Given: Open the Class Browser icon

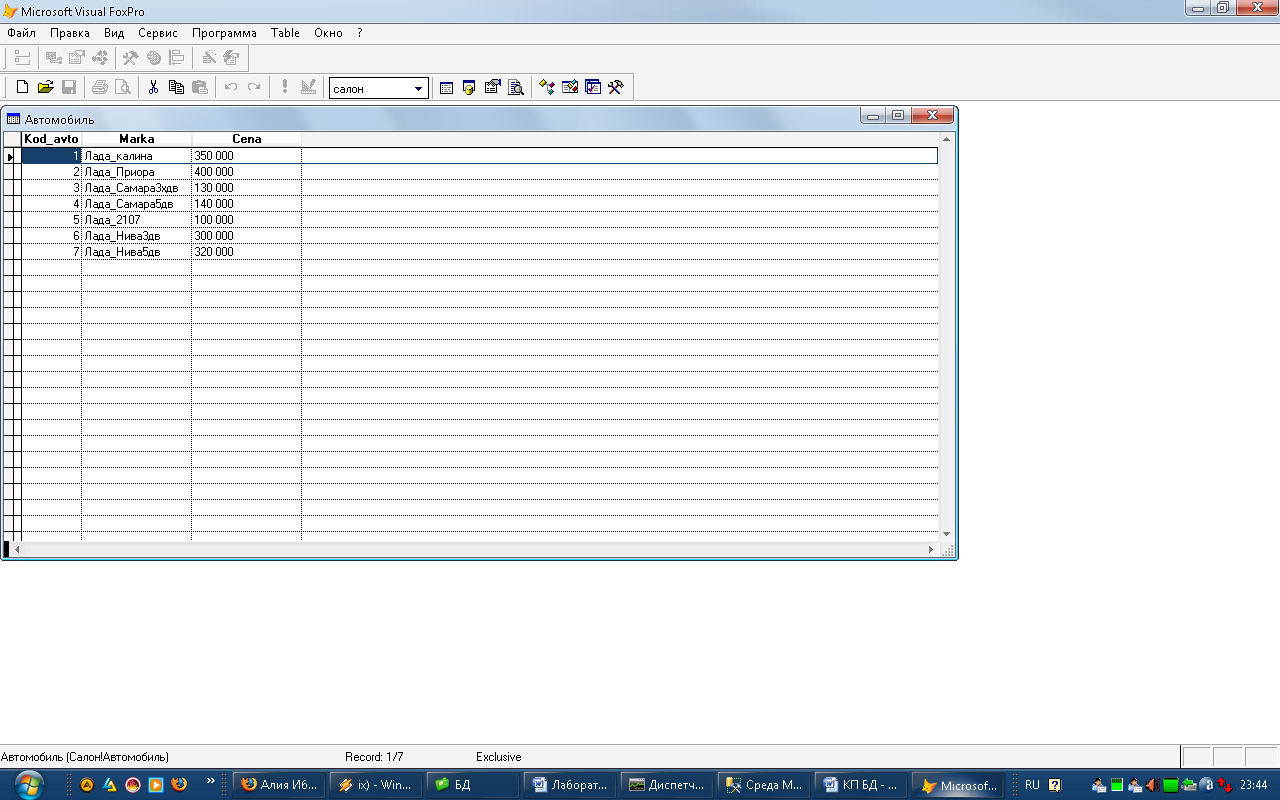Looking at the screenshot, I should (547, 88).
